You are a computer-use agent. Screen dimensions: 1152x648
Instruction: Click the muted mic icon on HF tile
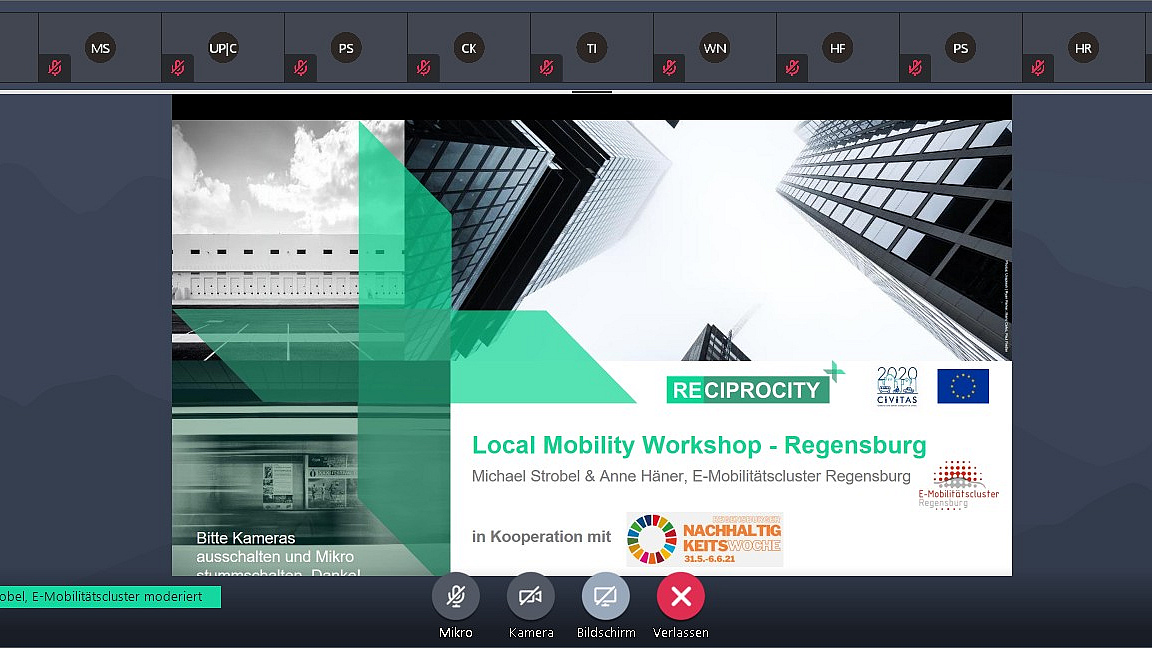(x=792, y=68)
